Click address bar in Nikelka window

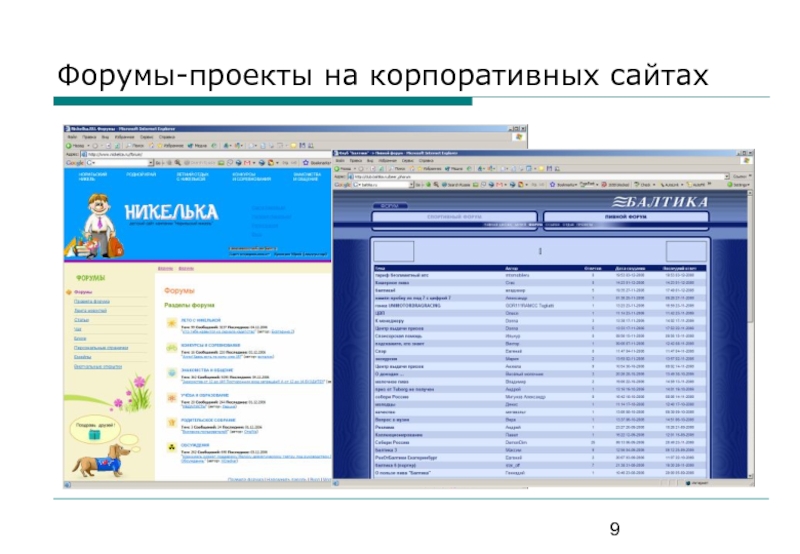pos(206,155)
